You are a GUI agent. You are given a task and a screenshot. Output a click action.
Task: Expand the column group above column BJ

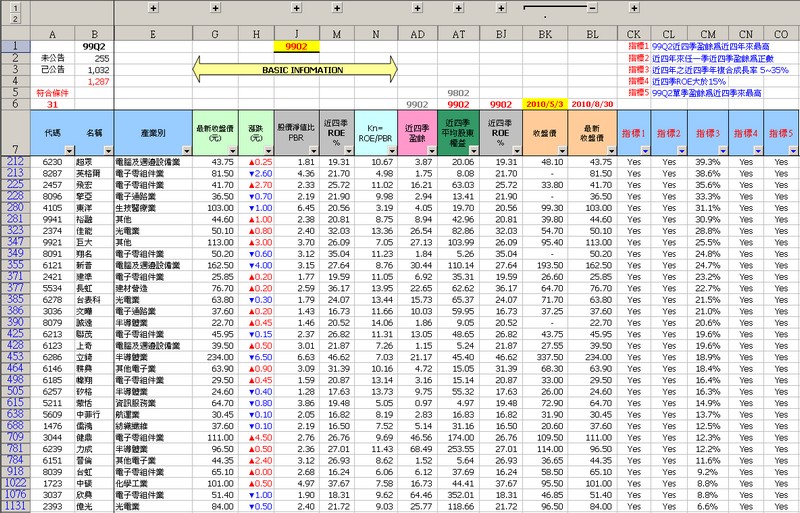tap(501, 8)
